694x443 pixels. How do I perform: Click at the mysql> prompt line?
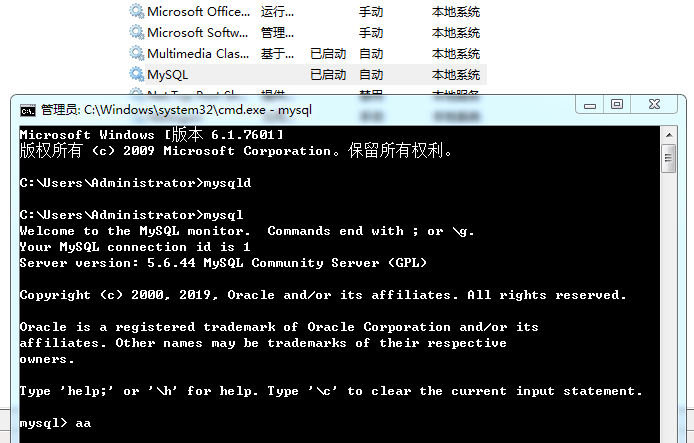coord(55,423)
